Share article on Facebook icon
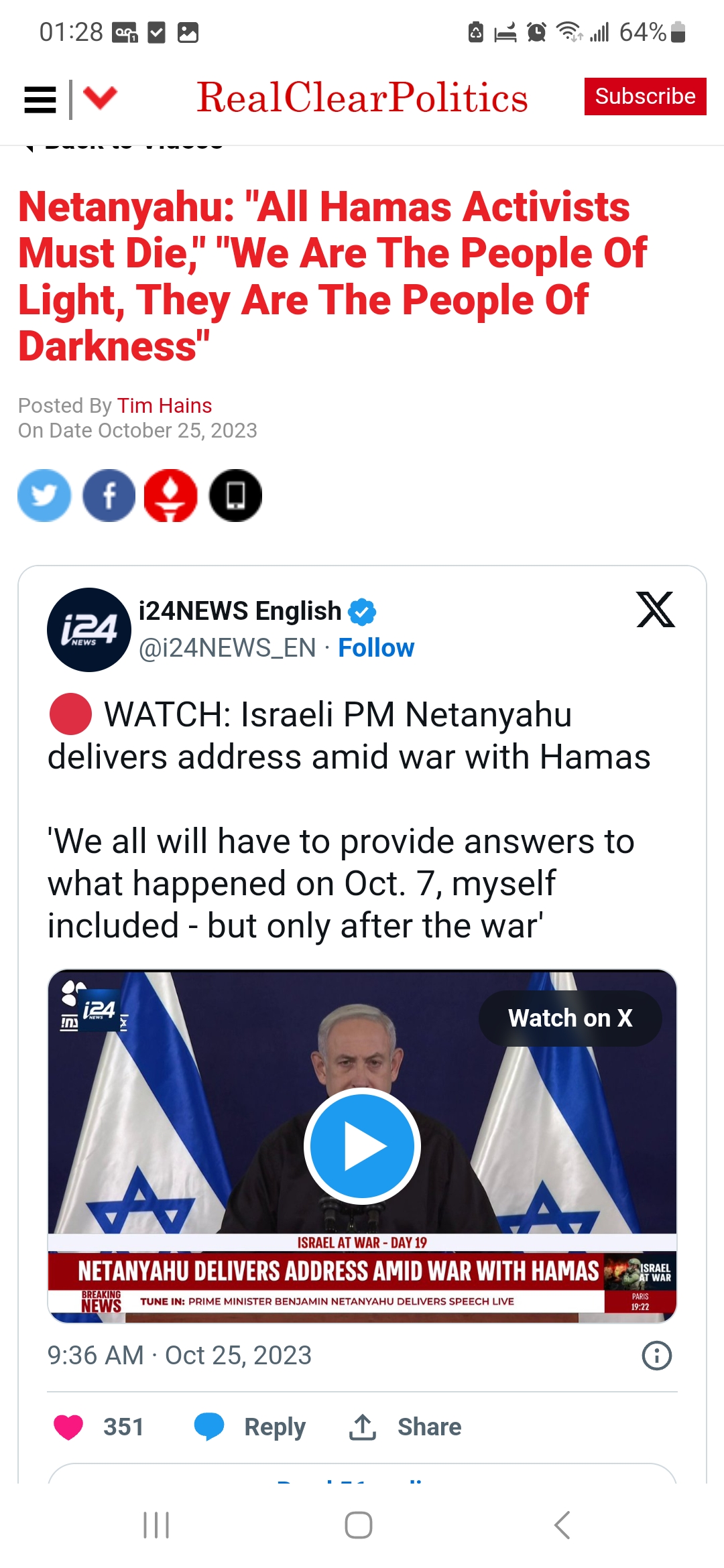The height and width of the screenshot is (1568, 724). pyautogui.click(x=109, y=495)
